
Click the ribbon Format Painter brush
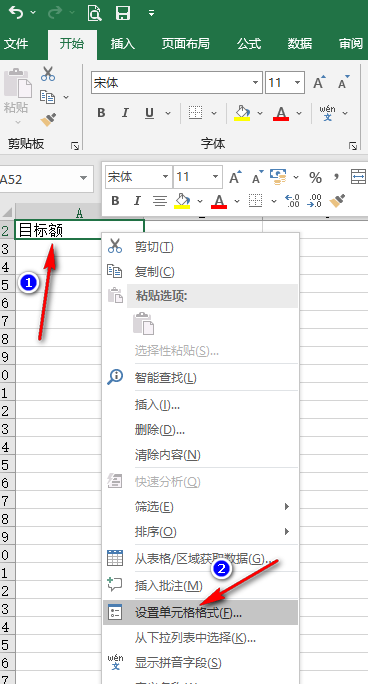tap(48, 120)
